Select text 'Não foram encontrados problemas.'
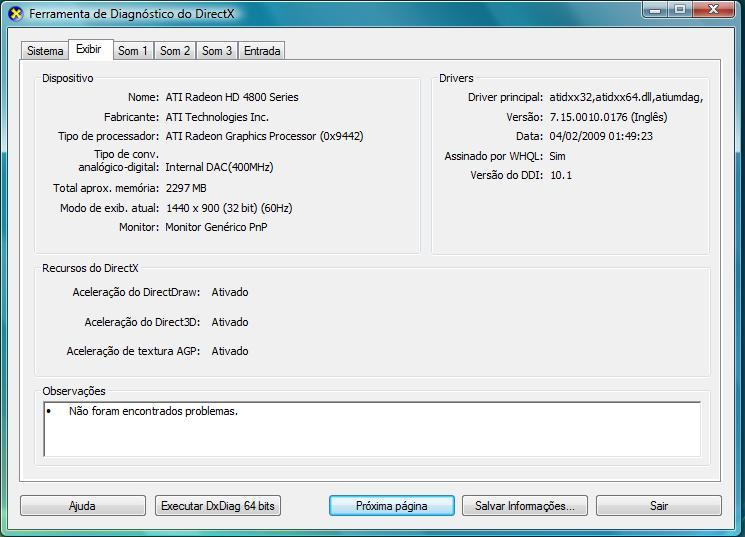The image size is (745, 537). point(153,411)
